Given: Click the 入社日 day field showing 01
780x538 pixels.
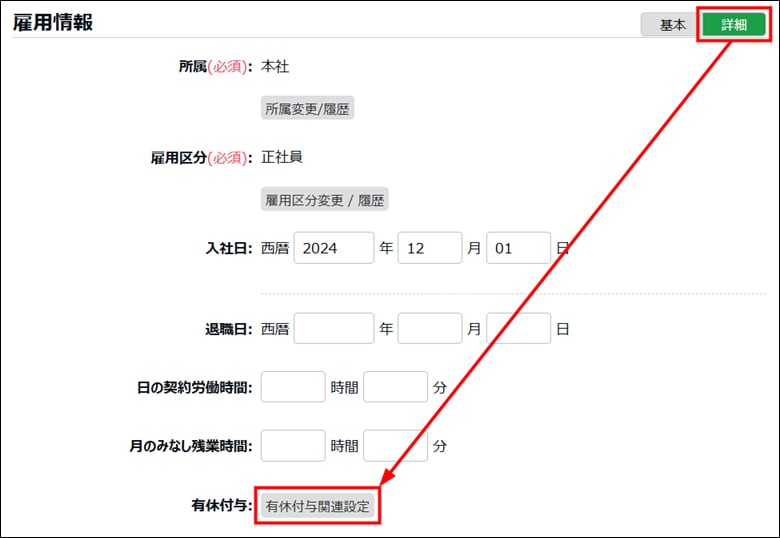Looking at the screenshot, I should 518,248.
